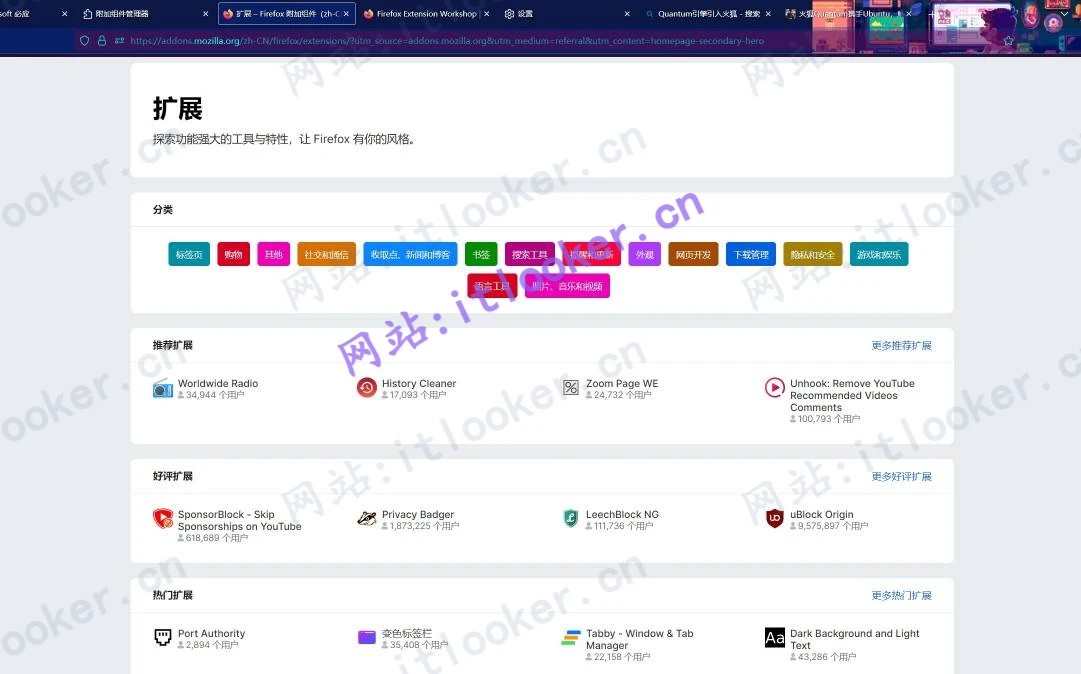Bookmark this page with the star icon
Viewport: 1081px width, 674px height.
(1009, 41)
